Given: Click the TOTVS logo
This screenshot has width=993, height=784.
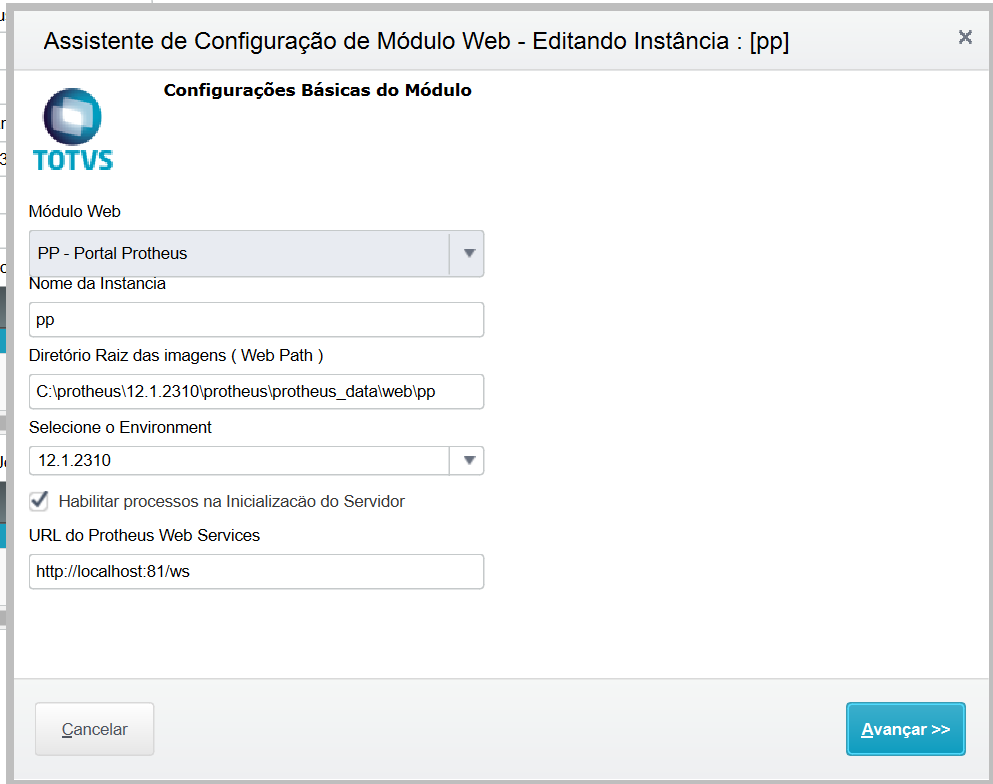Looking at the screenshot, I should (x=74, y=129).
